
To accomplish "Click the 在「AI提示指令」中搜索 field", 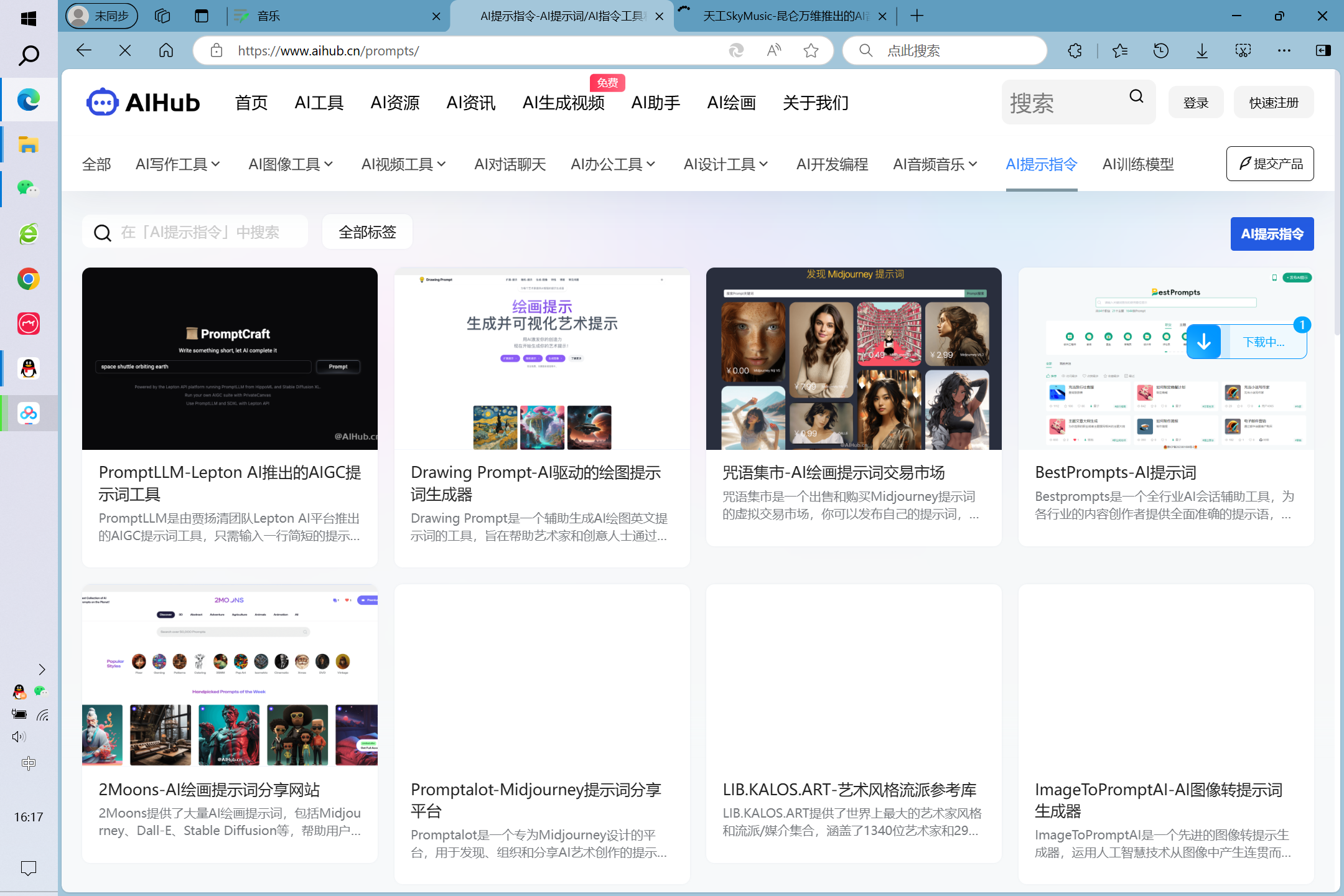I will pos(195,232).
